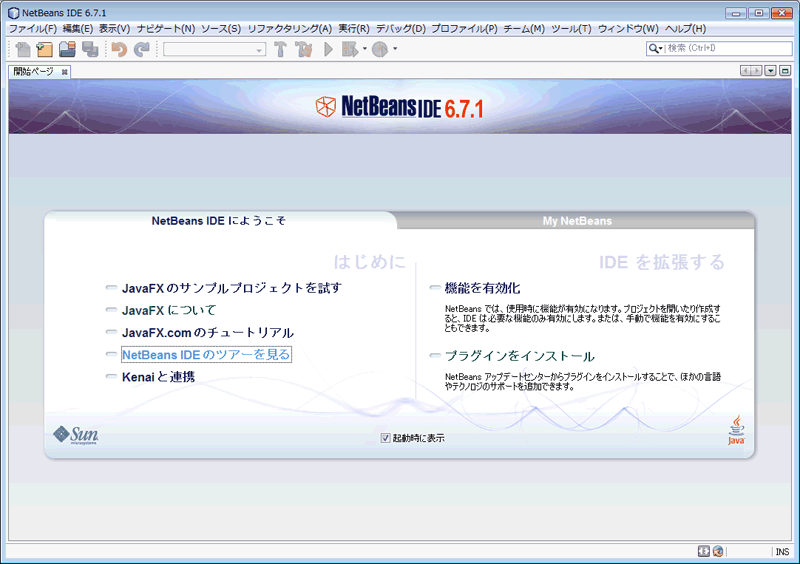Click into the 検索 (Ctrl+I) field

(x=729, y=48)
